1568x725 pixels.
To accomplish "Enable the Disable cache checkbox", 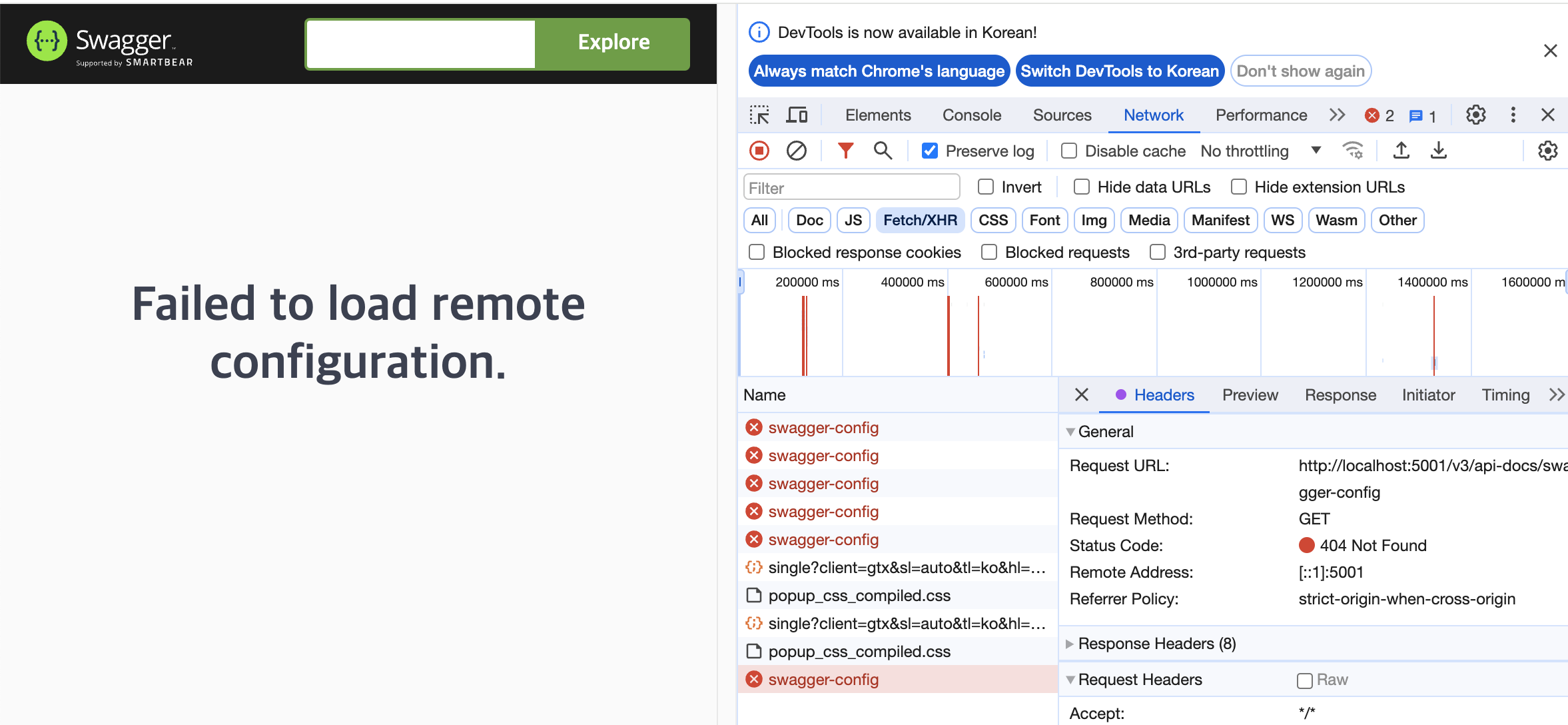I will [1069, 151].
